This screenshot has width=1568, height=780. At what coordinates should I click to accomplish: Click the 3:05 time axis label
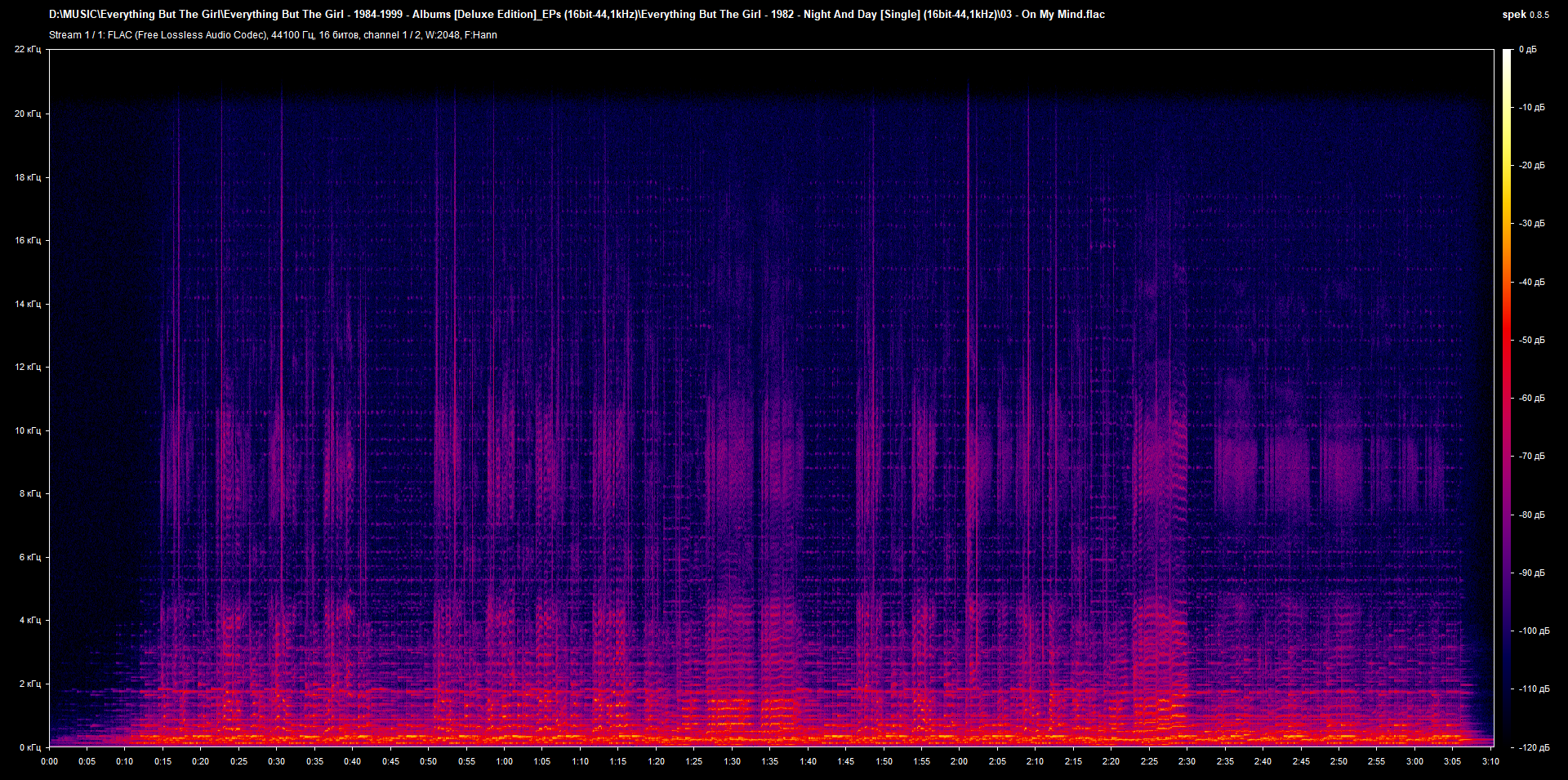tap(1452, 761)
